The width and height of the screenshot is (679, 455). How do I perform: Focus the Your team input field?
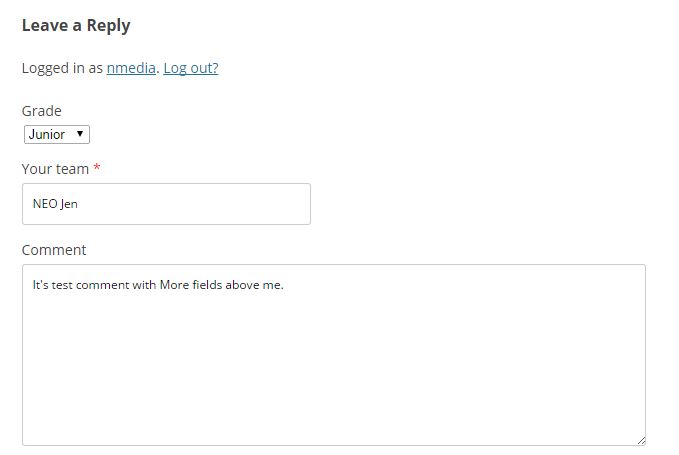tap(166, 204)
